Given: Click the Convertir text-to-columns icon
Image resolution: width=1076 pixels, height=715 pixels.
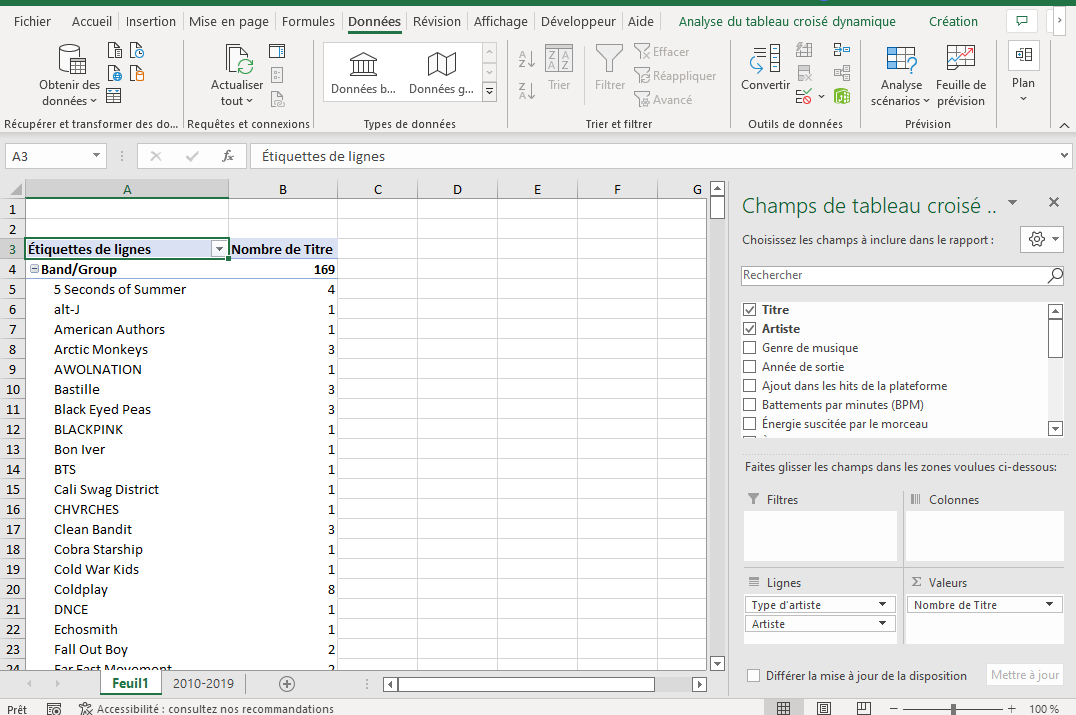Looking at the screenshot, I should point(765,67).
